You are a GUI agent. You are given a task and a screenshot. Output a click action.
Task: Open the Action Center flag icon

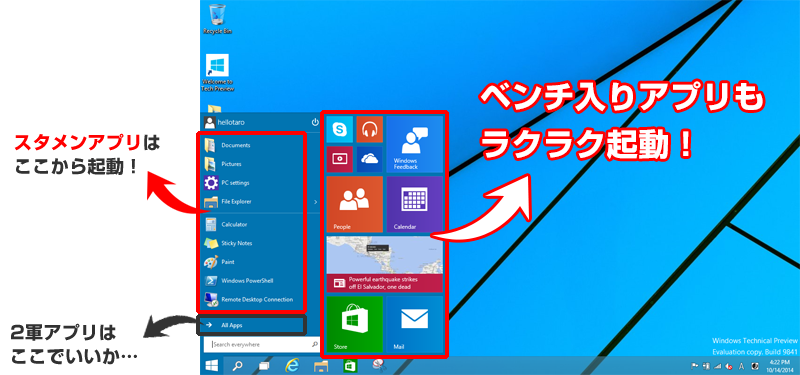click(694, 366)
